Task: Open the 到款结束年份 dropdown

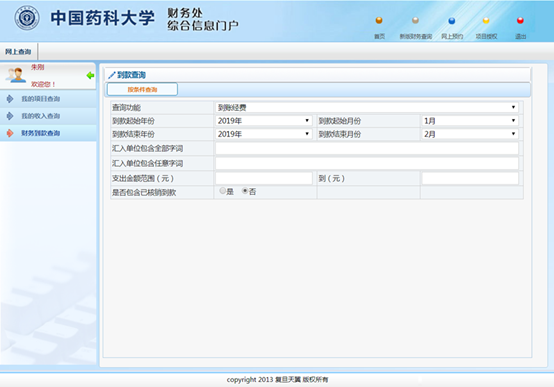Action: click(x=264, y=134)
